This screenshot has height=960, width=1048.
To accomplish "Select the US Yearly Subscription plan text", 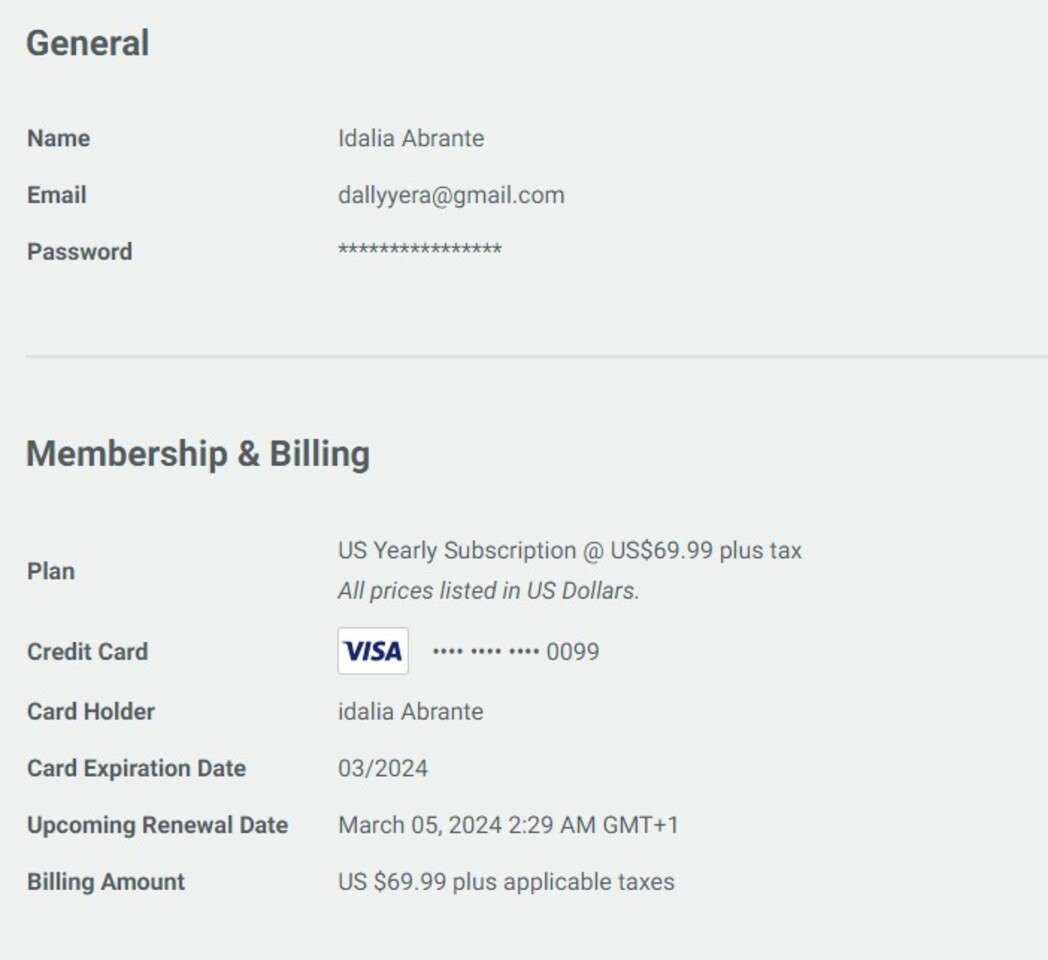I will tap(569, 550).
